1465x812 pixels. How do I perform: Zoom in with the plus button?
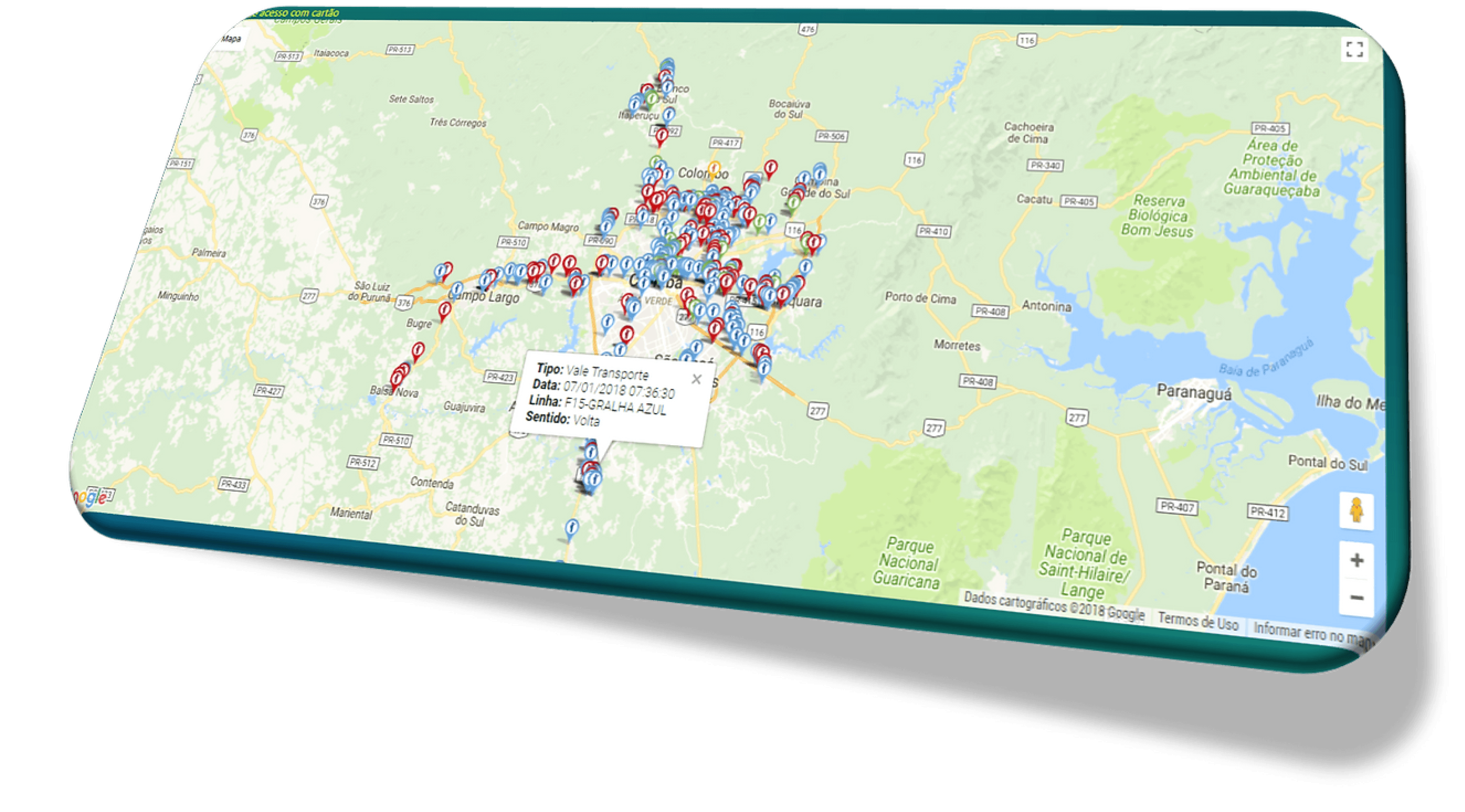point(1356,561)
